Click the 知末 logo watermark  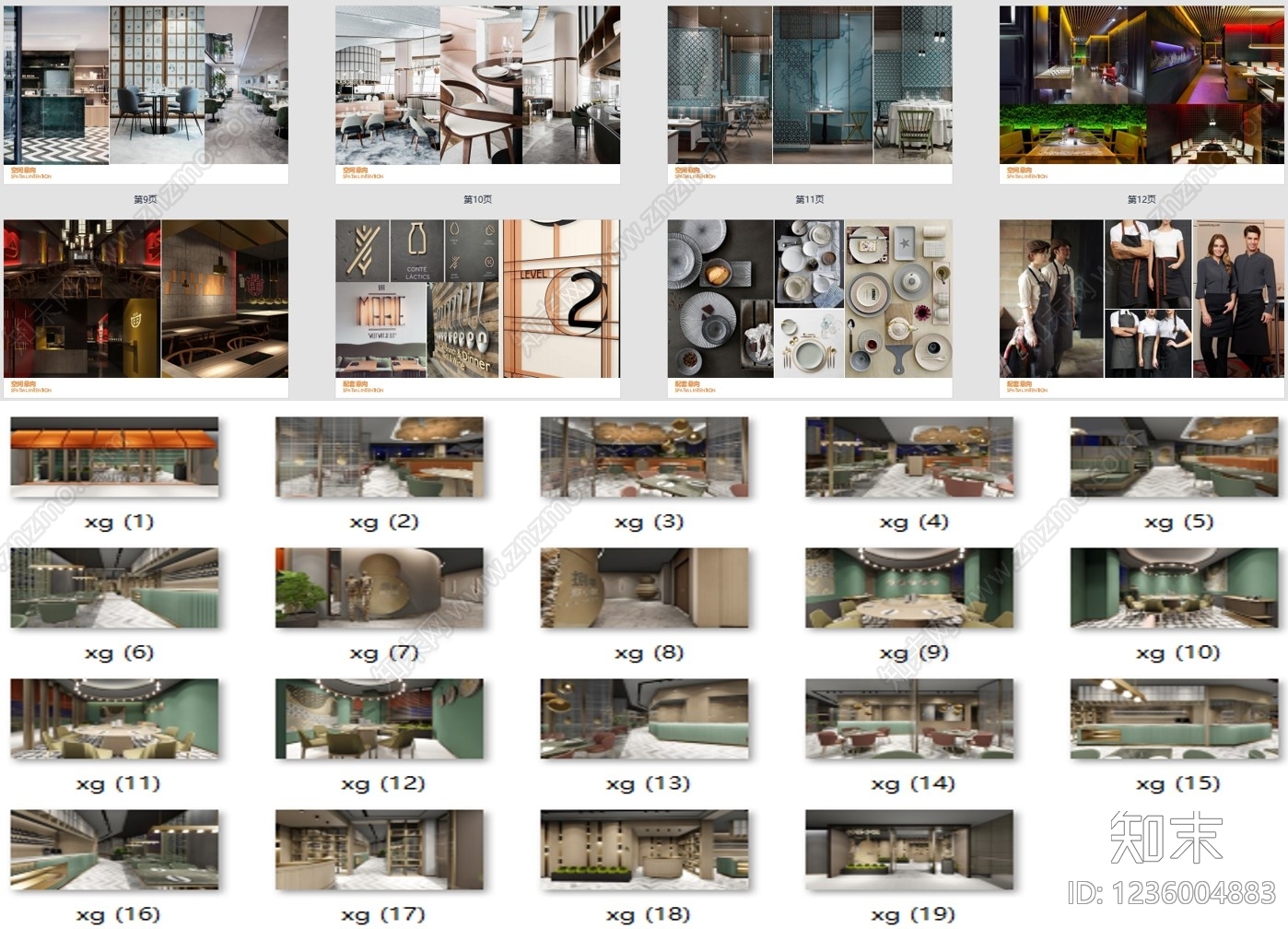[1166, 837]
